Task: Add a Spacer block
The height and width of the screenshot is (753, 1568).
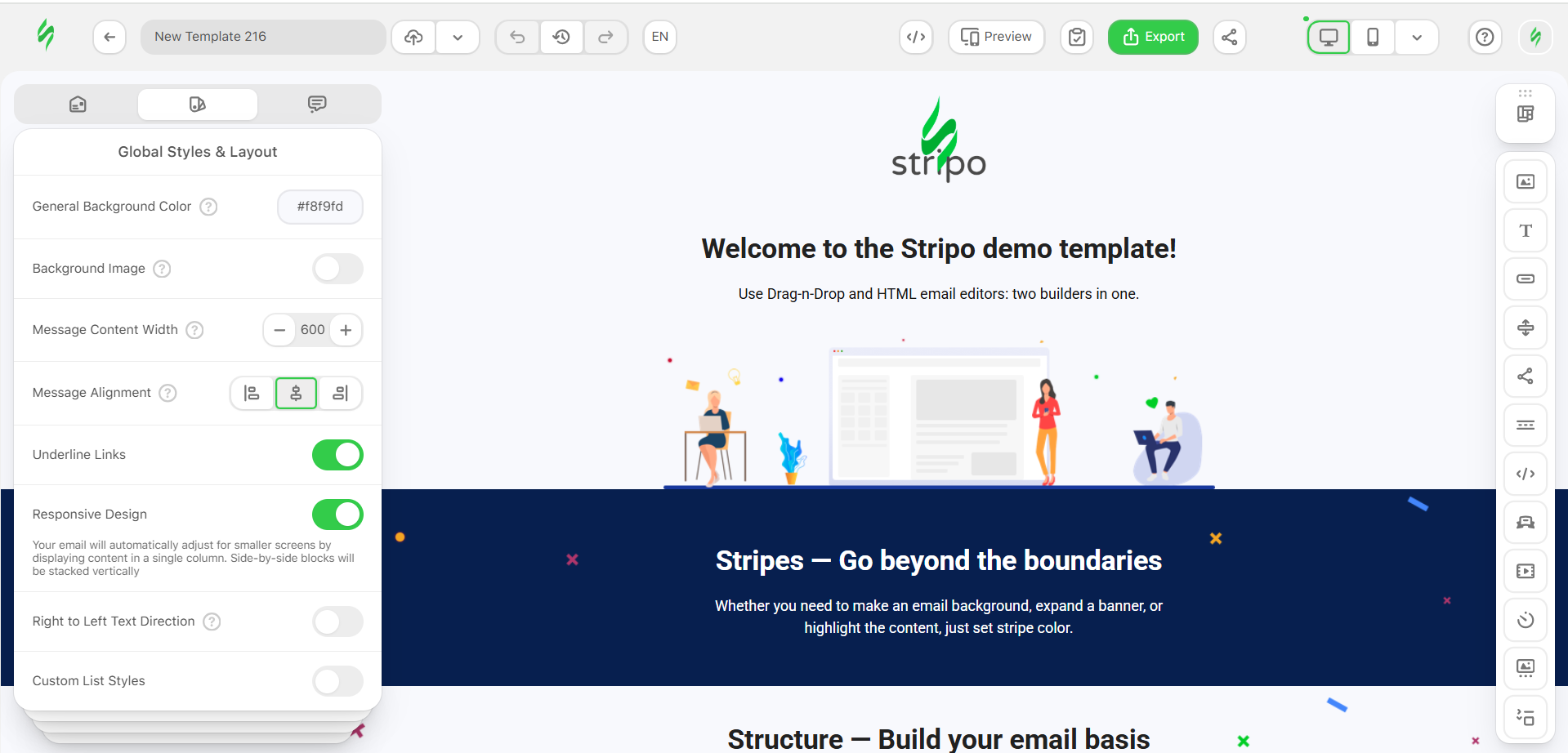Action: click(1525, 327)
